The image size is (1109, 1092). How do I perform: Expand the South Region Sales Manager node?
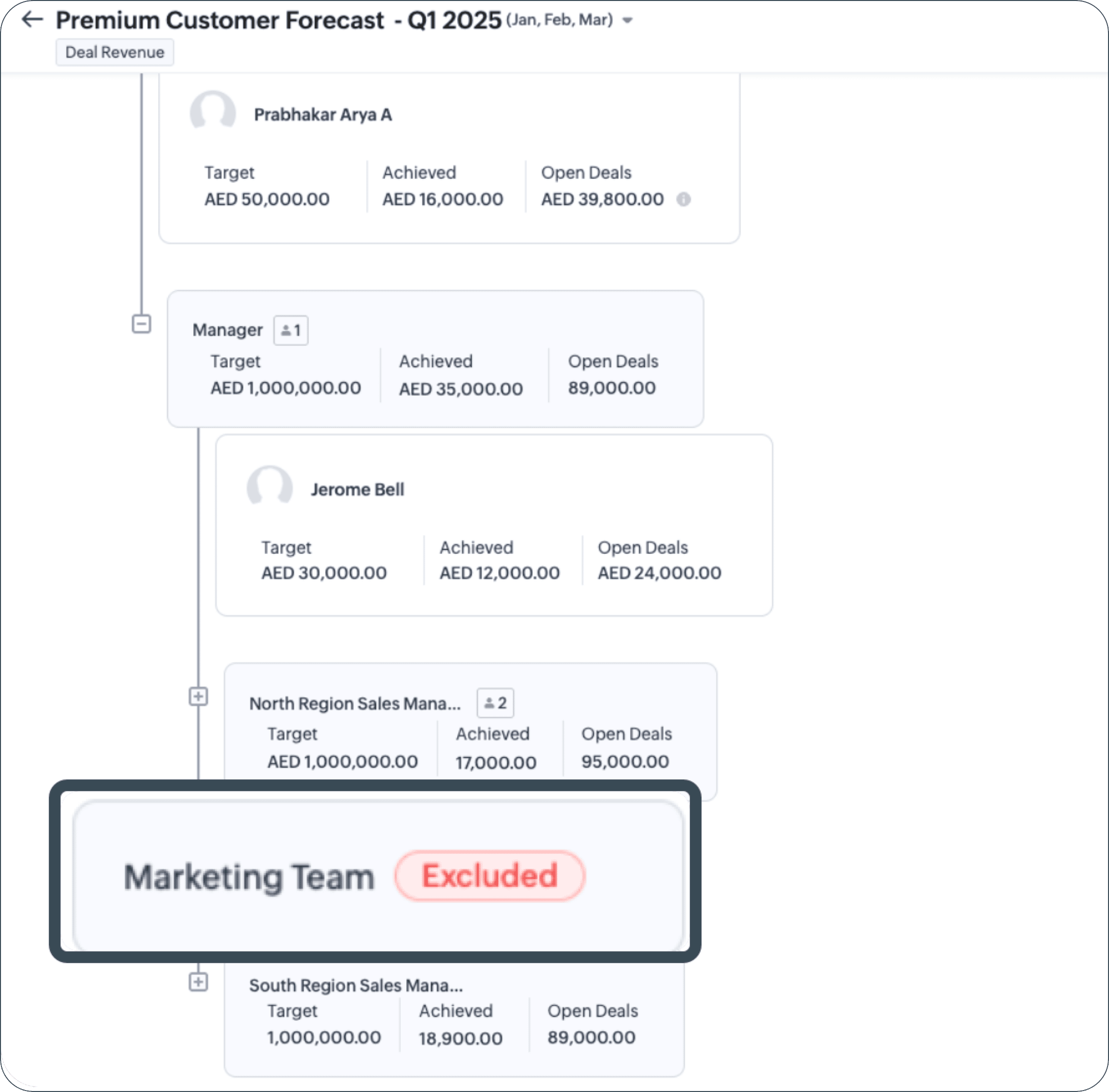pyautogui.click(x=198, y=982)
